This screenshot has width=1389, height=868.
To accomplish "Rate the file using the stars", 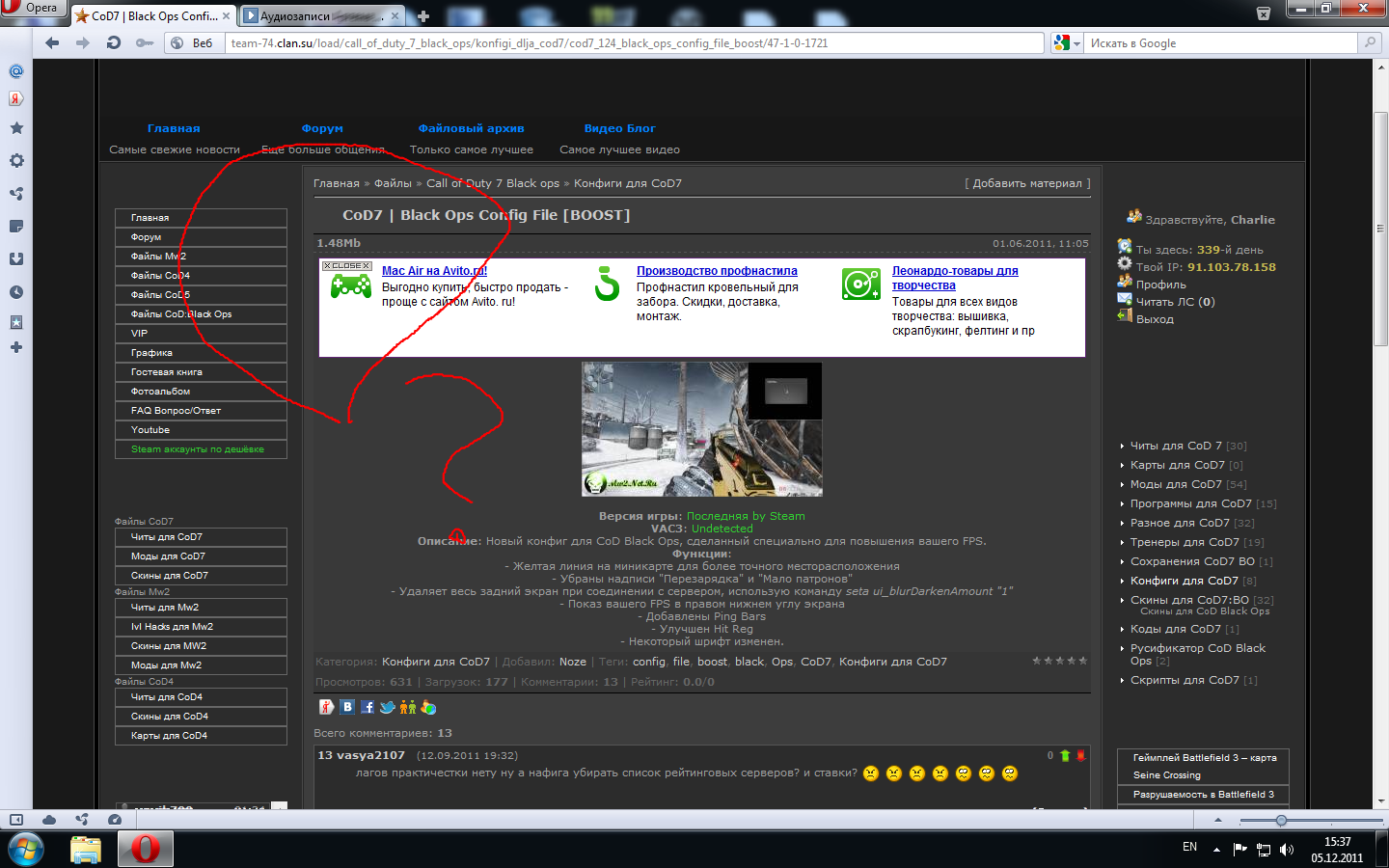I will tap(1059, 661).
